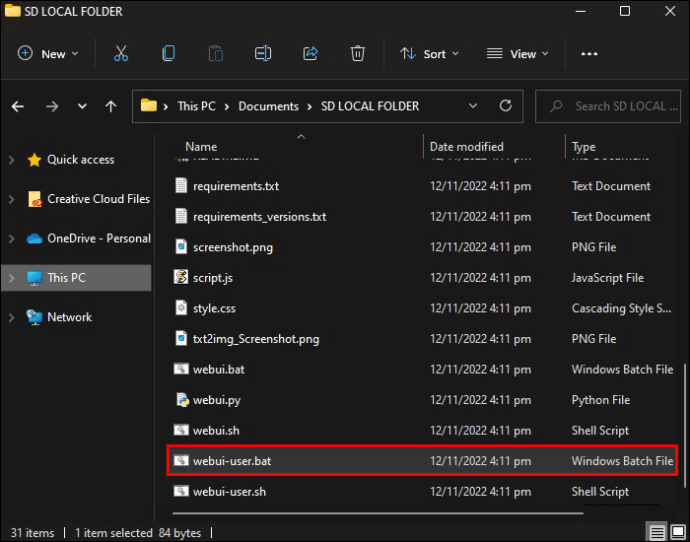The image size is (690, 542).
Task: Select This PC in navigation pane
Action: [x=67, y=278]
